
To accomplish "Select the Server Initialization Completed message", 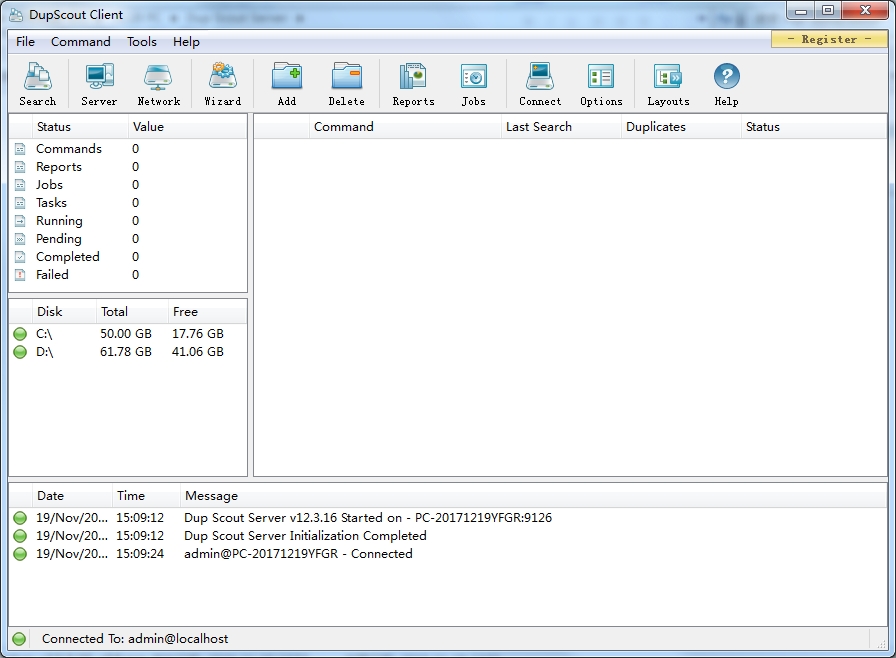I will (305, 536).
